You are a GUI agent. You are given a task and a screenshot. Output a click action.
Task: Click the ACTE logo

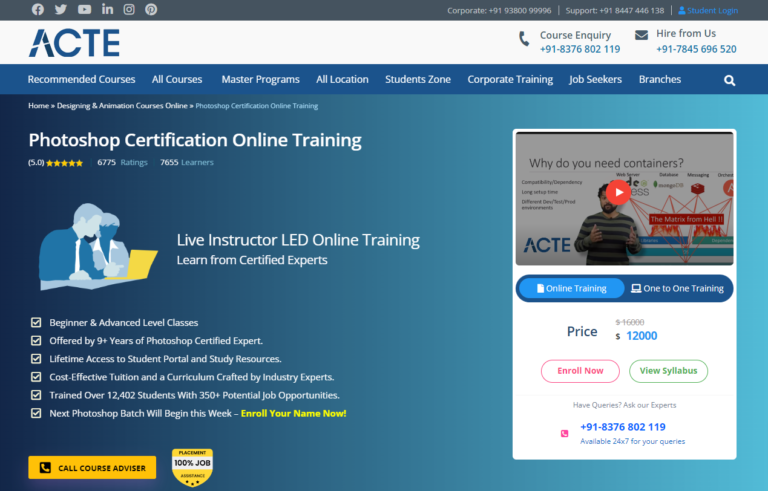[x=74, y=43]
